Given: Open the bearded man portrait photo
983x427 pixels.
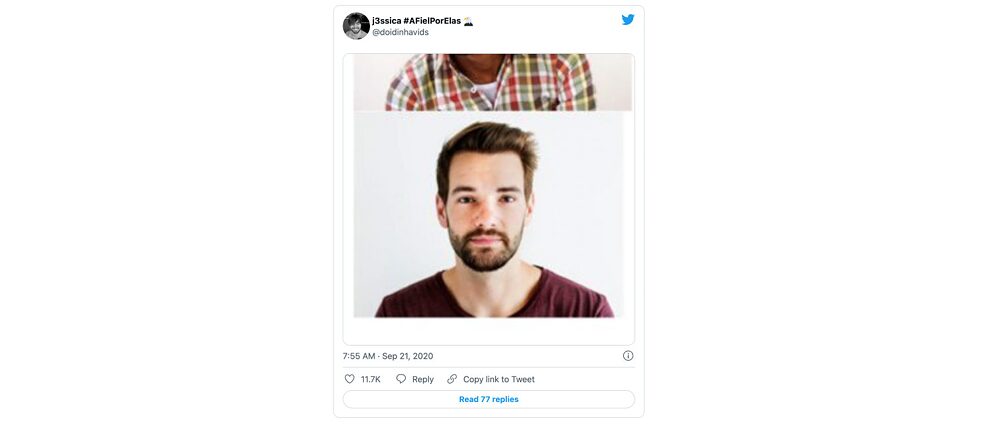Looking at the screenshot, I should [488, 200].
